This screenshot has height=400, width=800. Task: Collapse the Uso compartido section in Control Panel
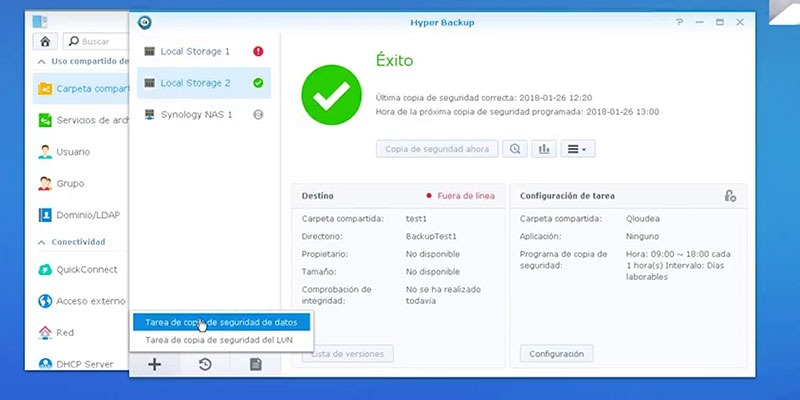point(42,61)
